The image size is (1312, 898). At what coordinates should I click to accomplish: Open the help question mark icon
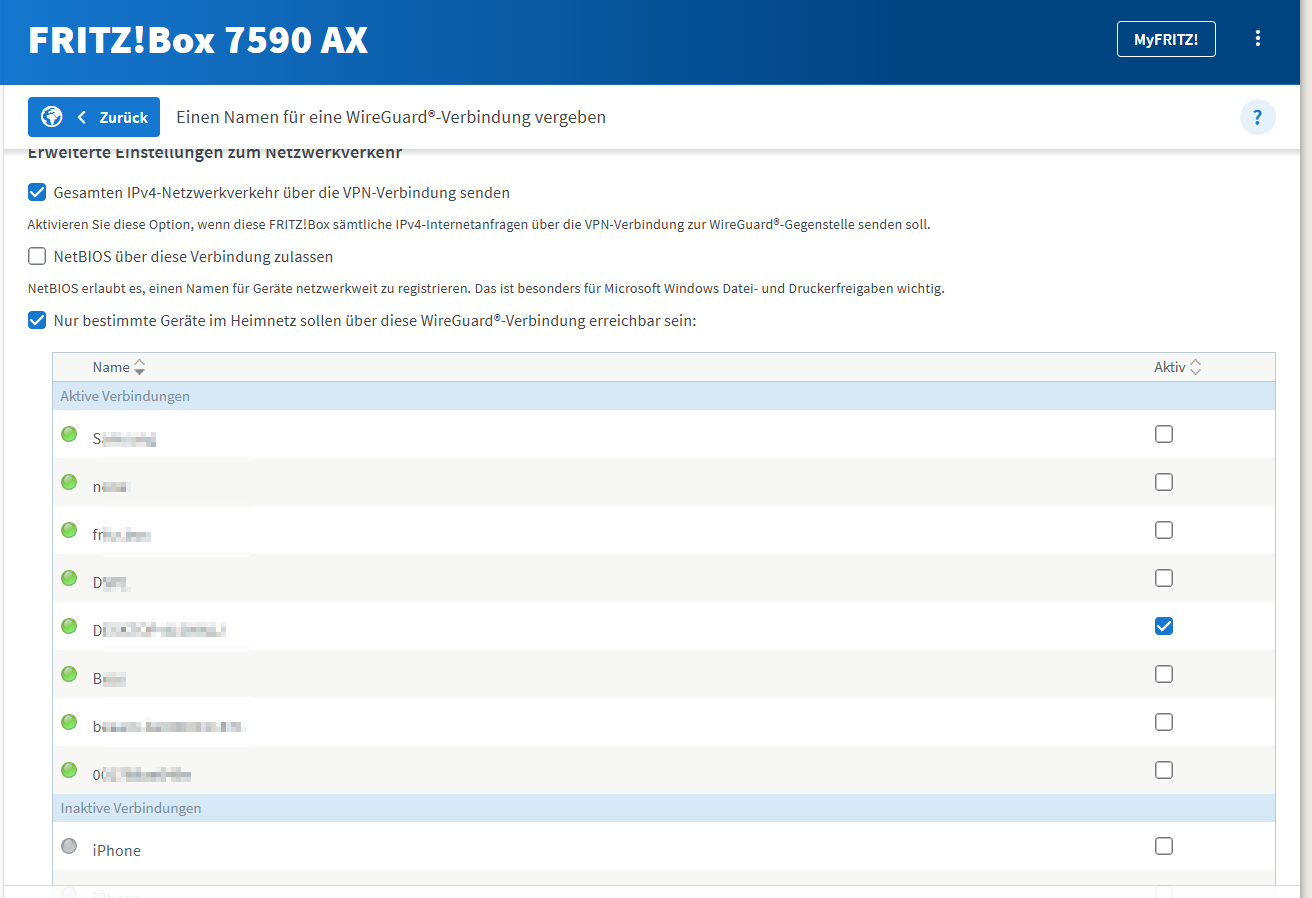coord(1257,117)
